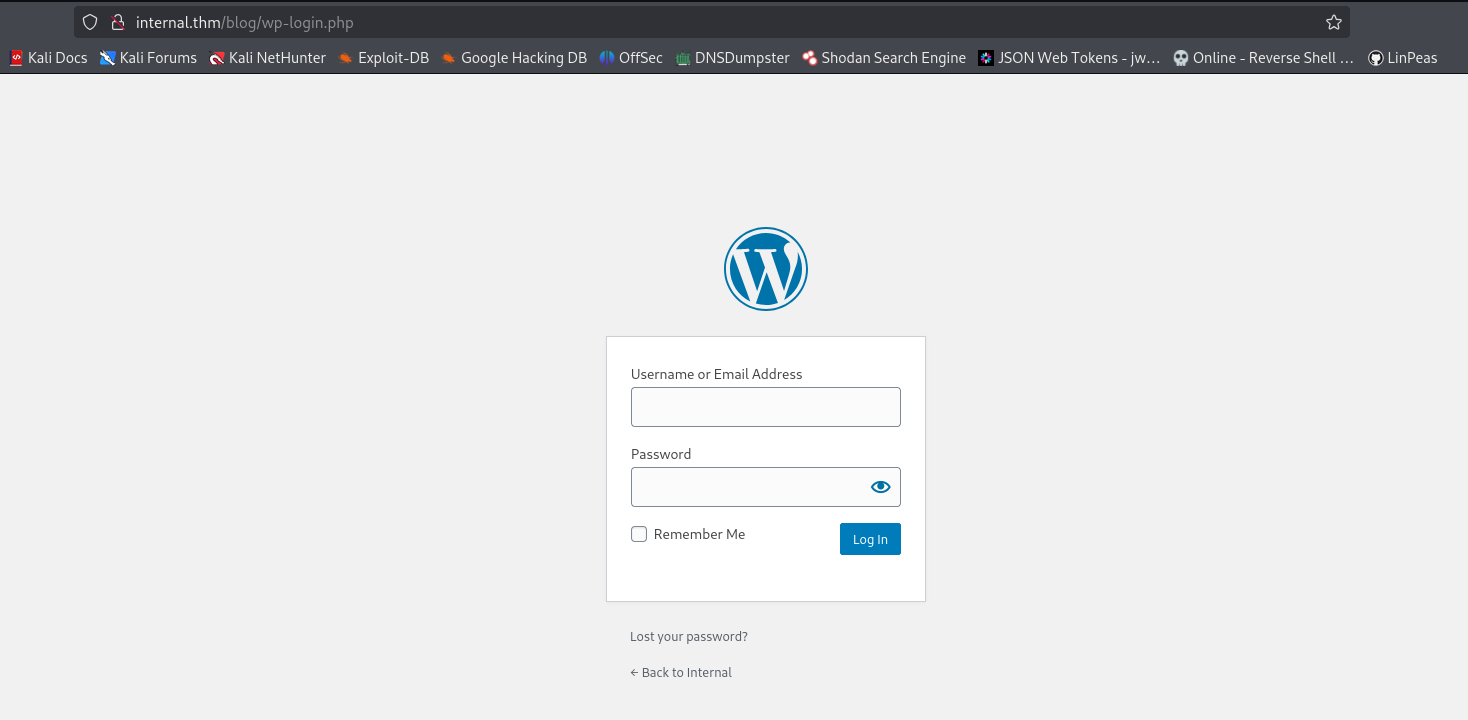This screenshot has width=1468, height=720.
Task: Click the WordPress logo above the form
Action: [765, 269]
